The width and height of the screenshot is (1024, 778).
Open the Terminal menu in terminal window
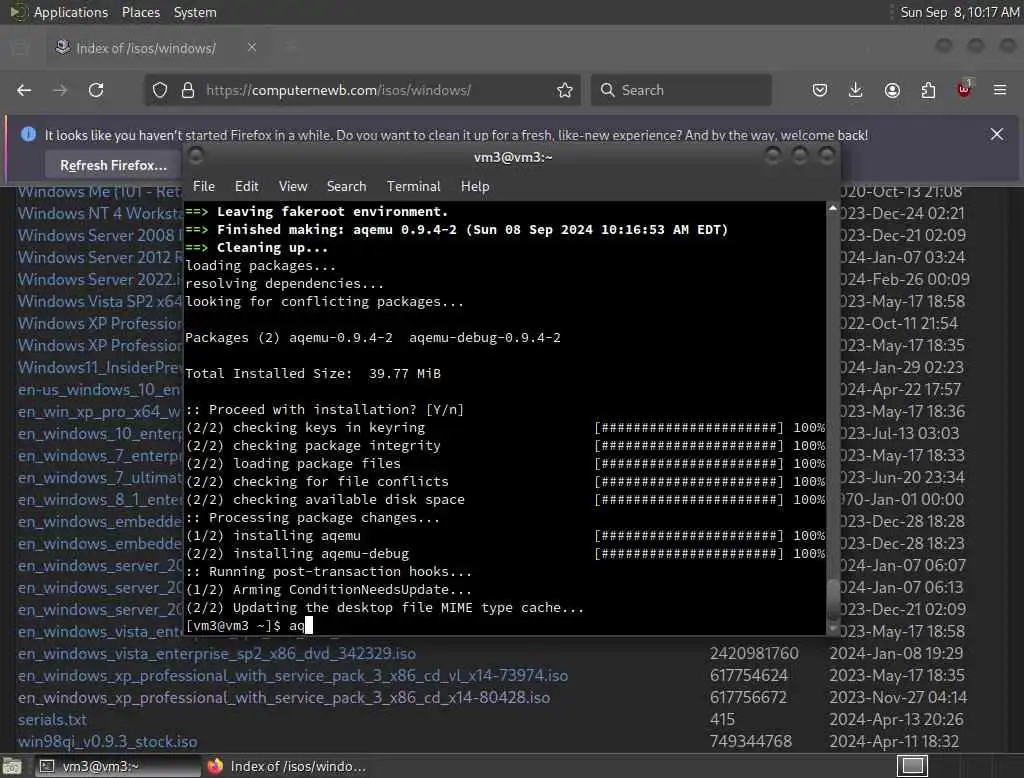[413, 186]
